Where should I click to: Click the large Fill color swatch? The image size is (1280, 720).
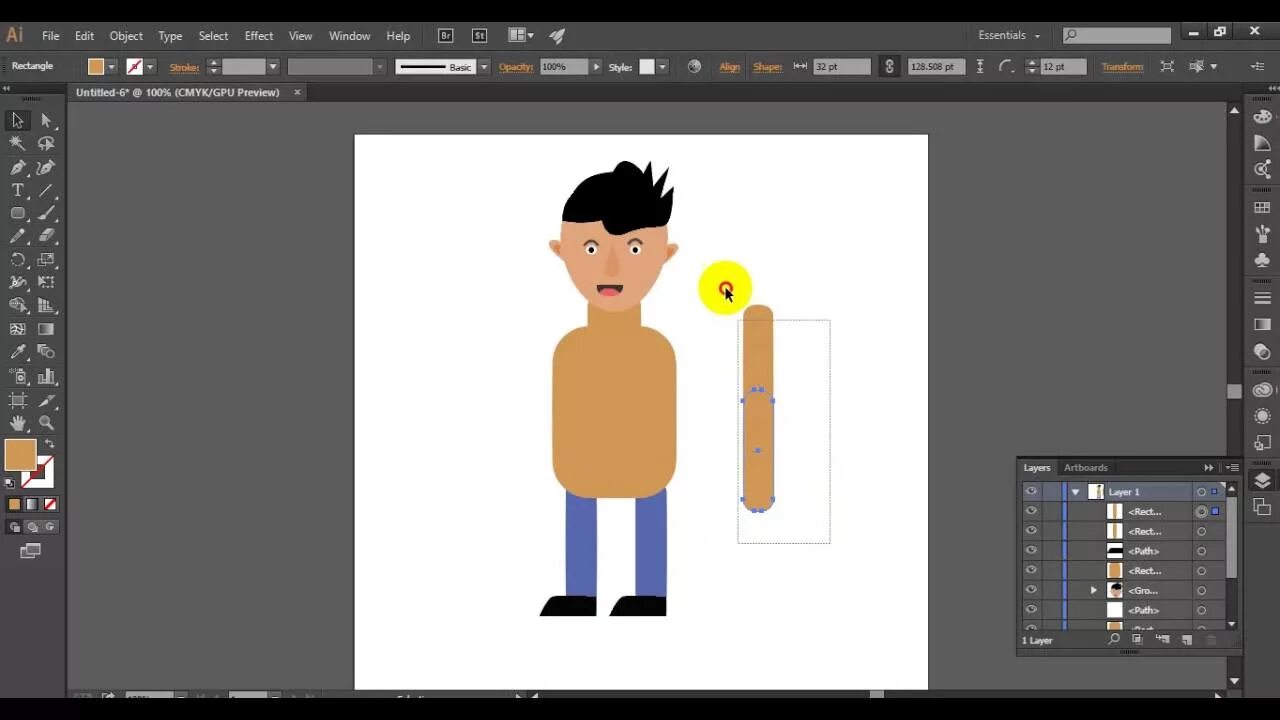(x=20, y=456)
